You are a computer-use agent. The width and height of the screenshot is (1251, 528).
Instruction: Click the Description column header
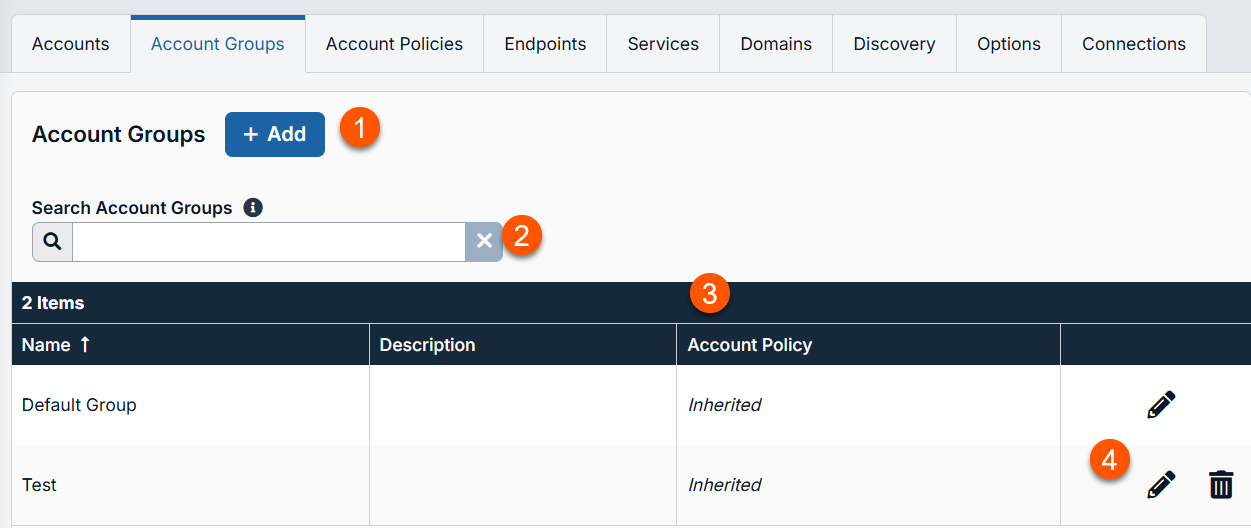coord(427,345)
